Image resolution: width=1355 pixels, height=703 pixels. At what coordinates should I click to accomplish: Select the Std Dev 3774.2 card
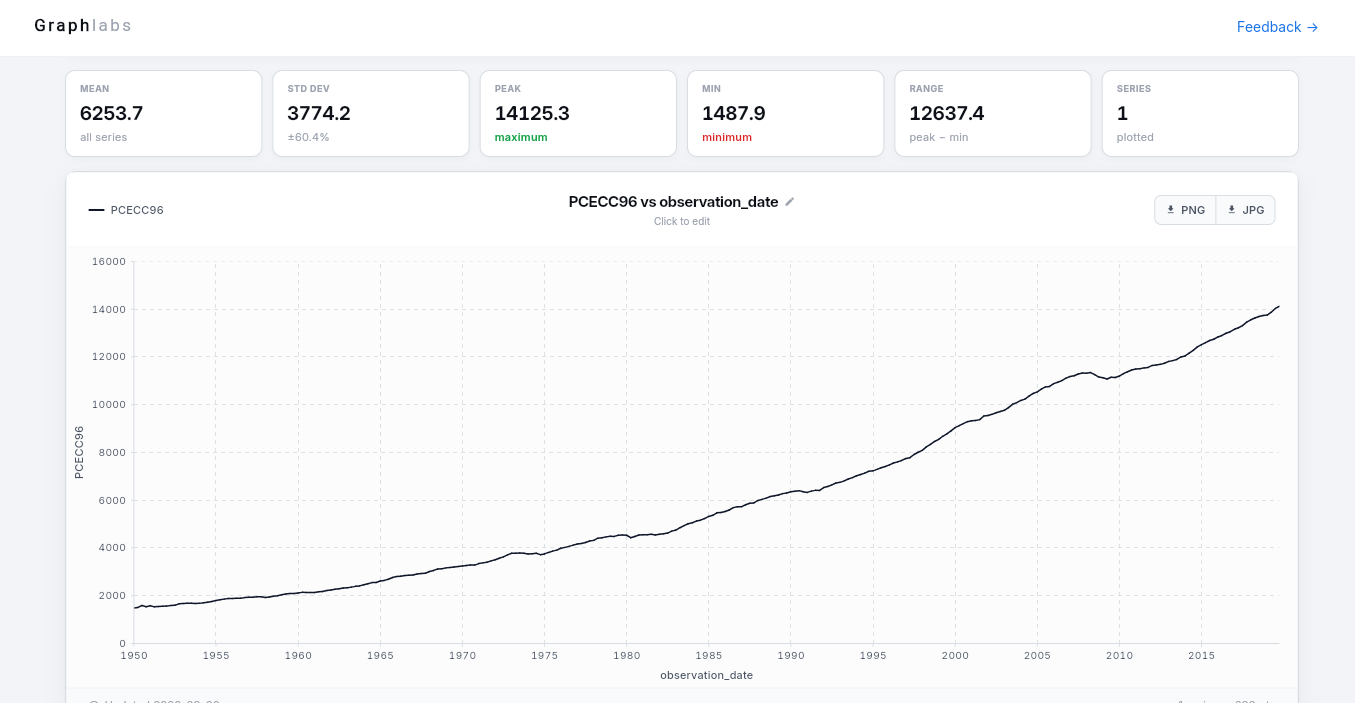(370, 113)
